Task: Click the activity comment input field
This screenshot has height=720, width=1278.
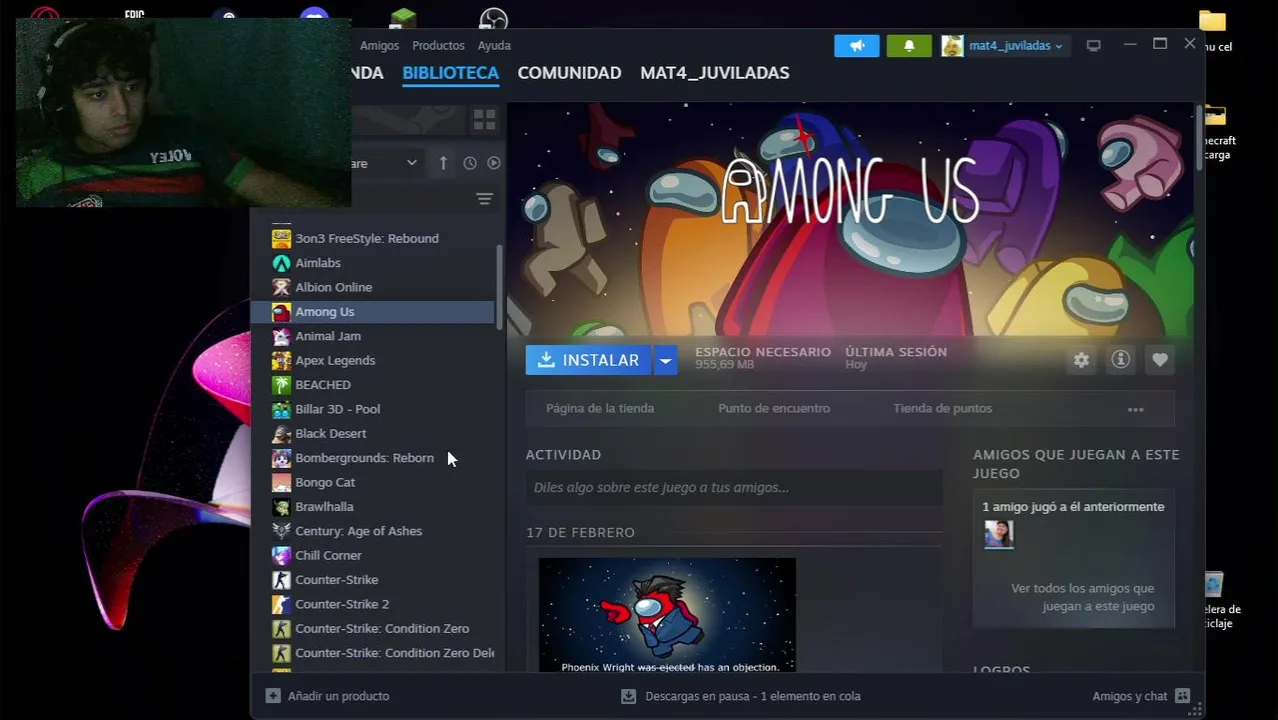Action: tap(733, 488)
